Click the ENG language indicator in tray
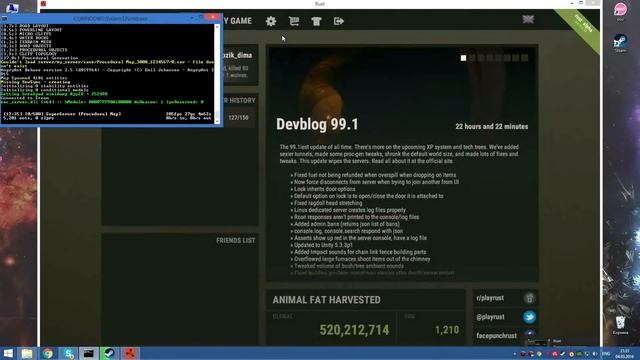Image resolution: width=640 pixels, height=360 pixels. click(x=606, y=354)
